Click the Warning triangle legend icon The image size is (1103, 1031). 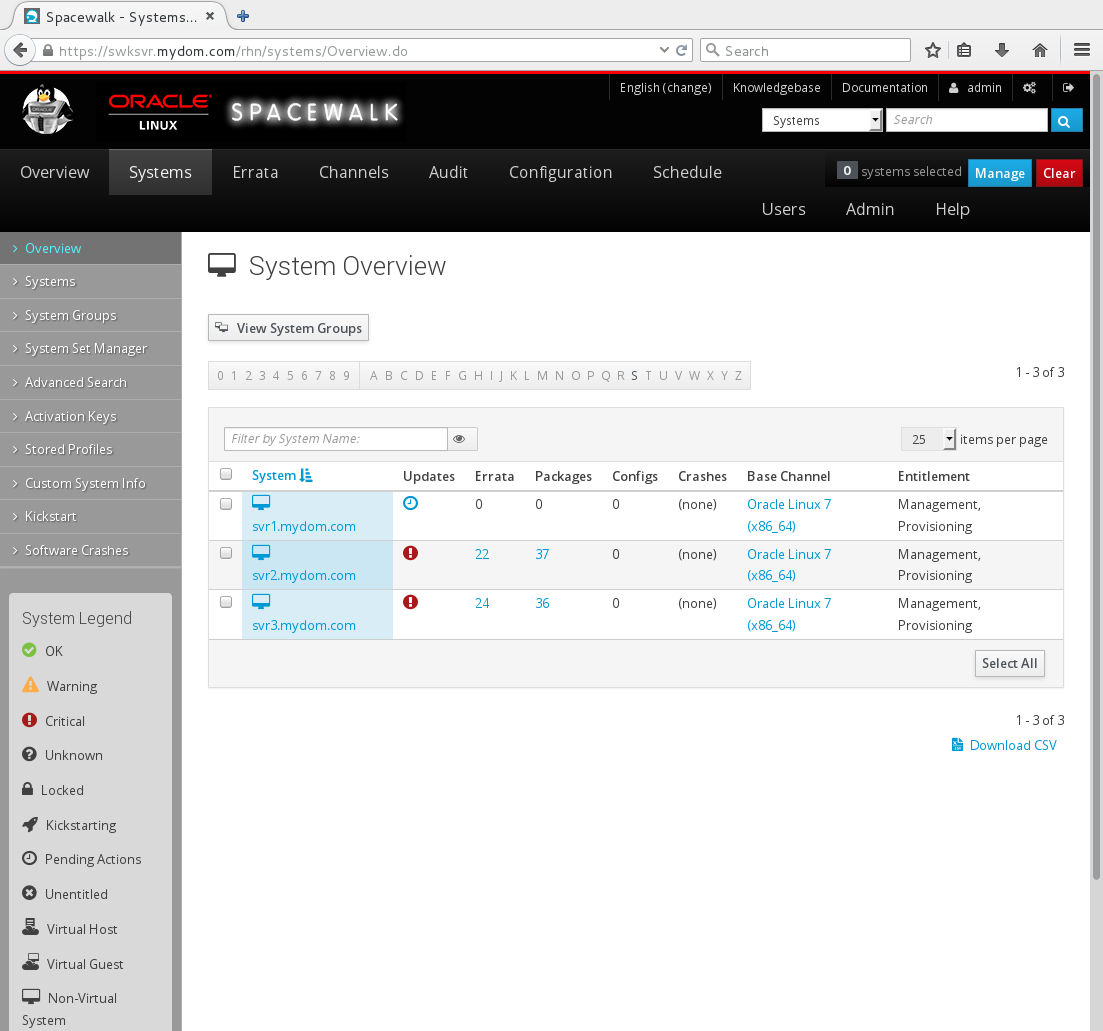(x=30, y=684)
